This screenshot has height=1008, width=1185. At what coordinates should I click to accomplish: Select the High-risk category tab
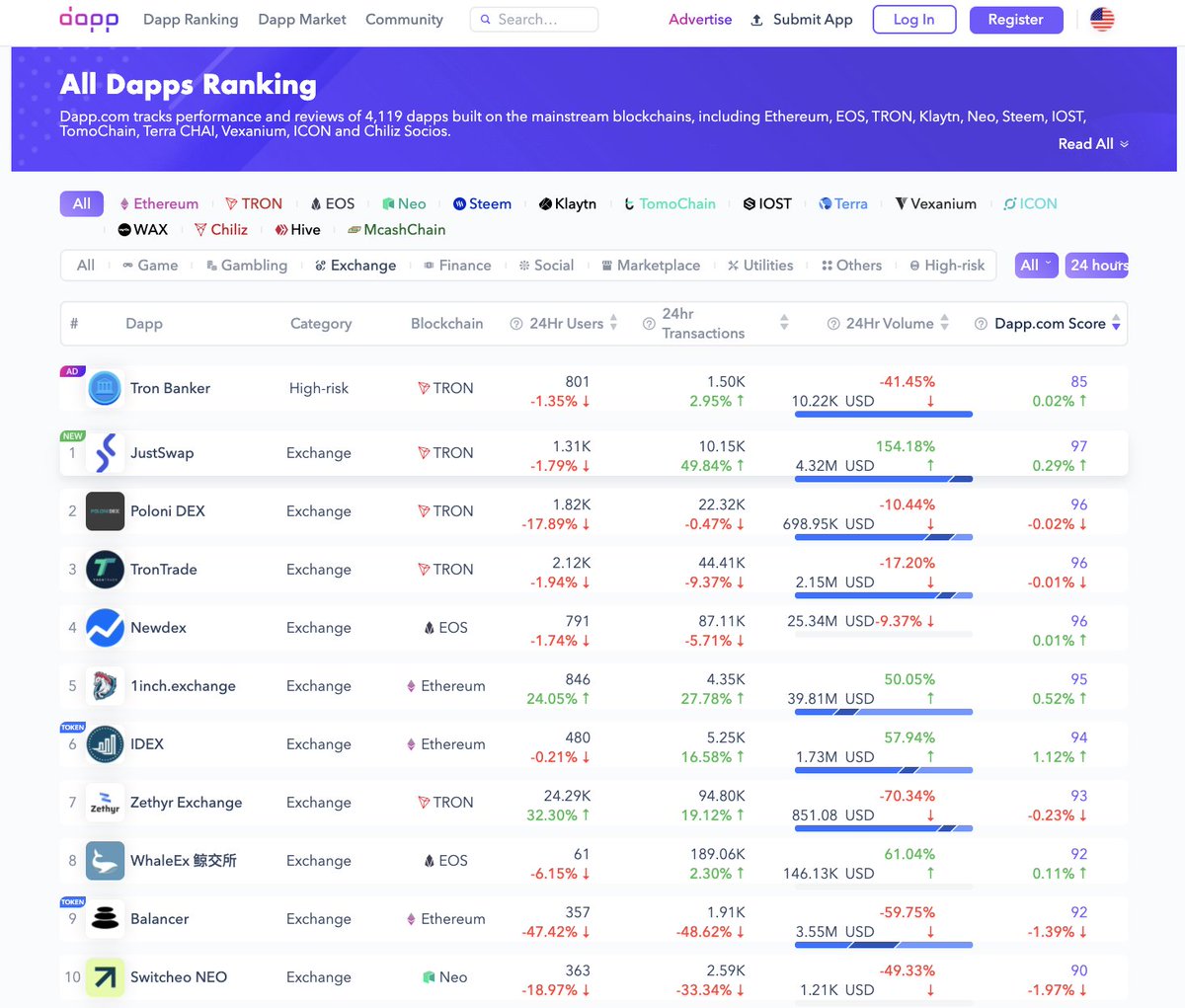point(947,265)
